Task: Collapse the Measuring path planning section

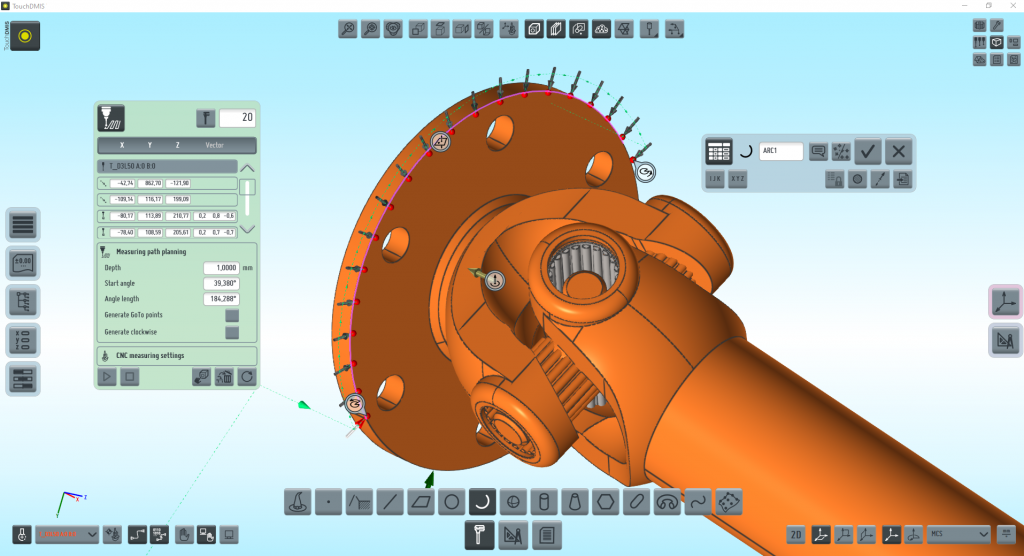Action: coord(177,252)
